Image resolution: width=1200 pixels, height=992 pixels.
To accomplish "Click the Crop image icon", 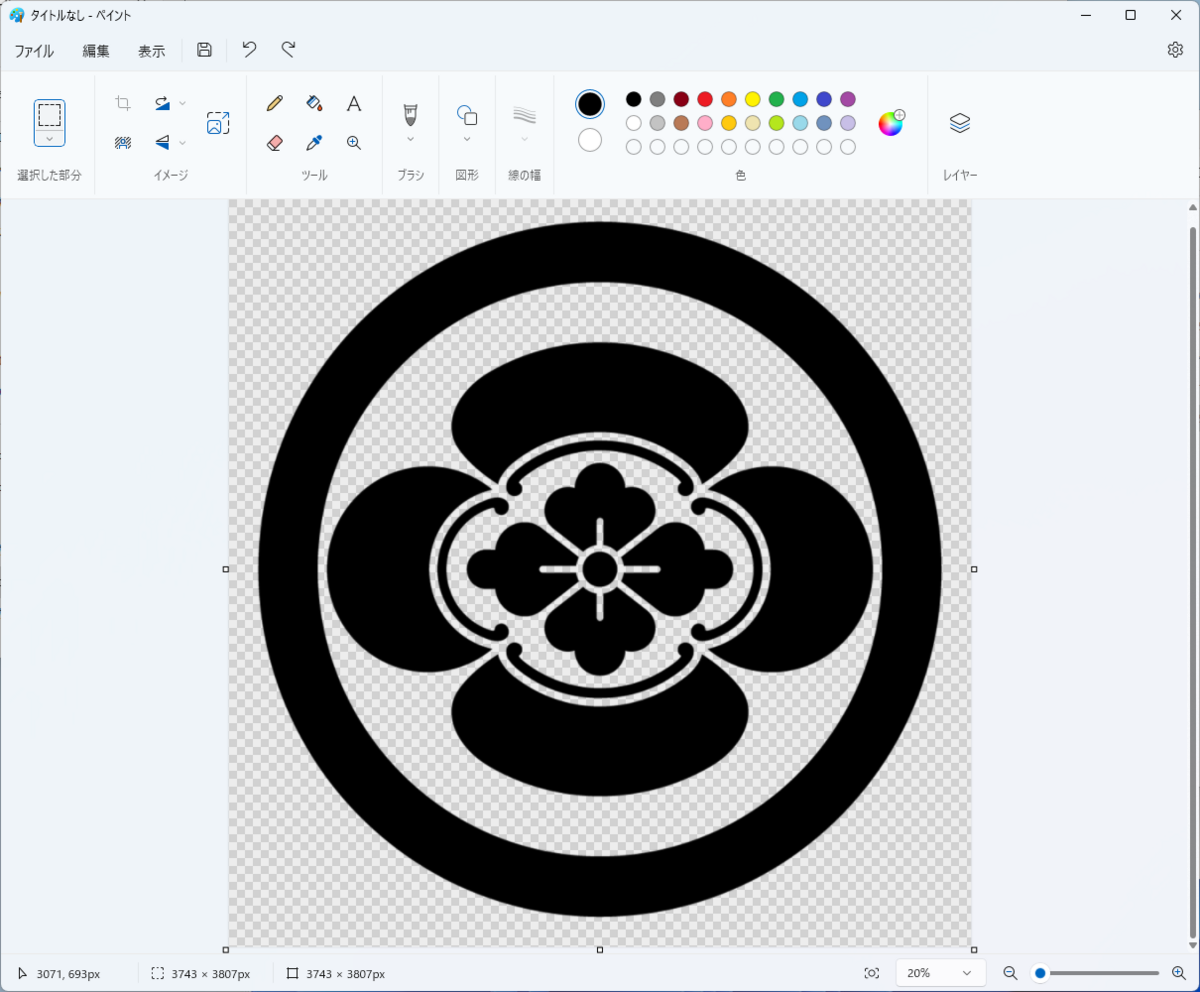I will [123, 103].
